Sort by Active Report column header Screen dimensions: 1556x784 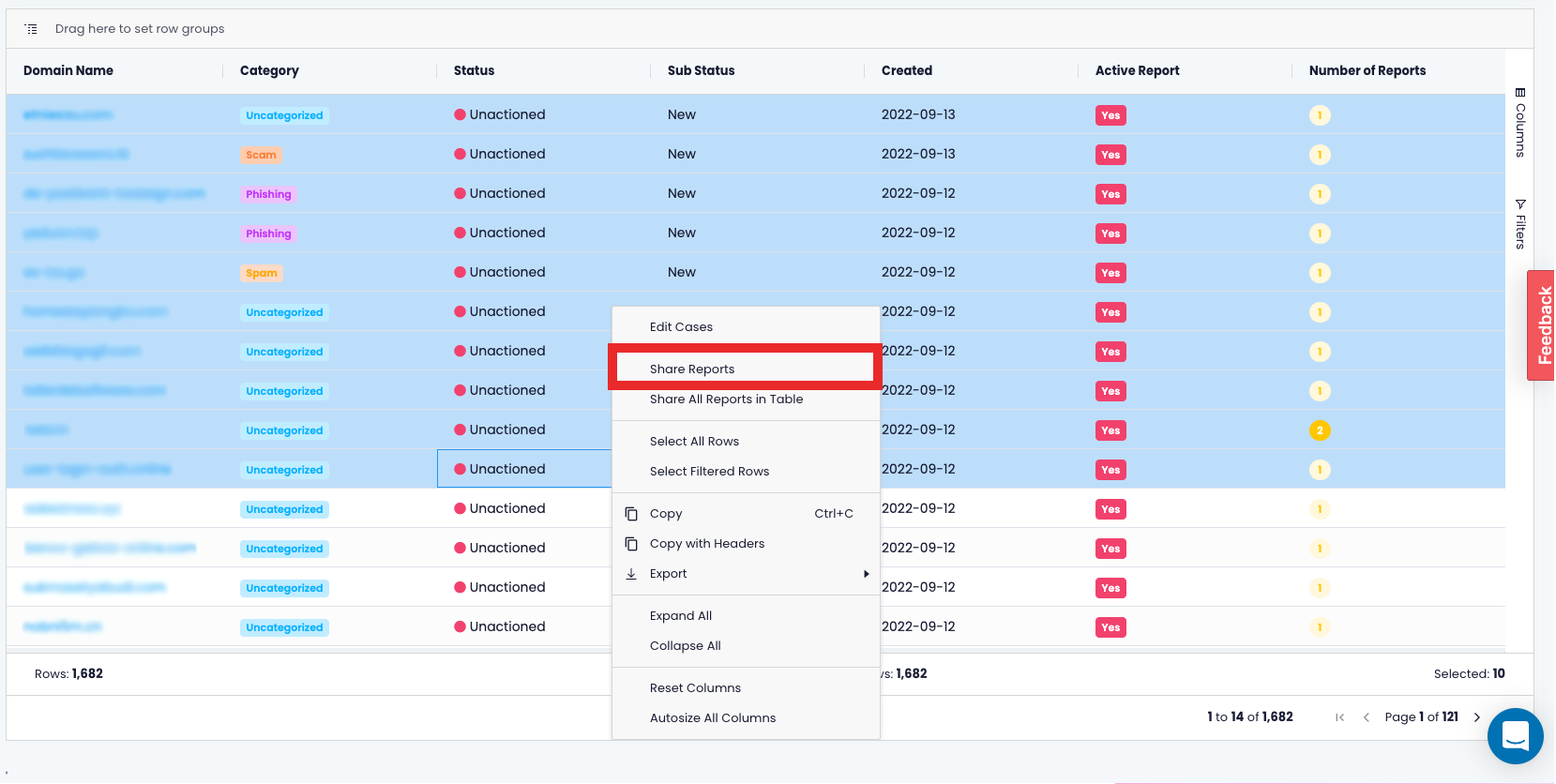tap(1138, 70)
